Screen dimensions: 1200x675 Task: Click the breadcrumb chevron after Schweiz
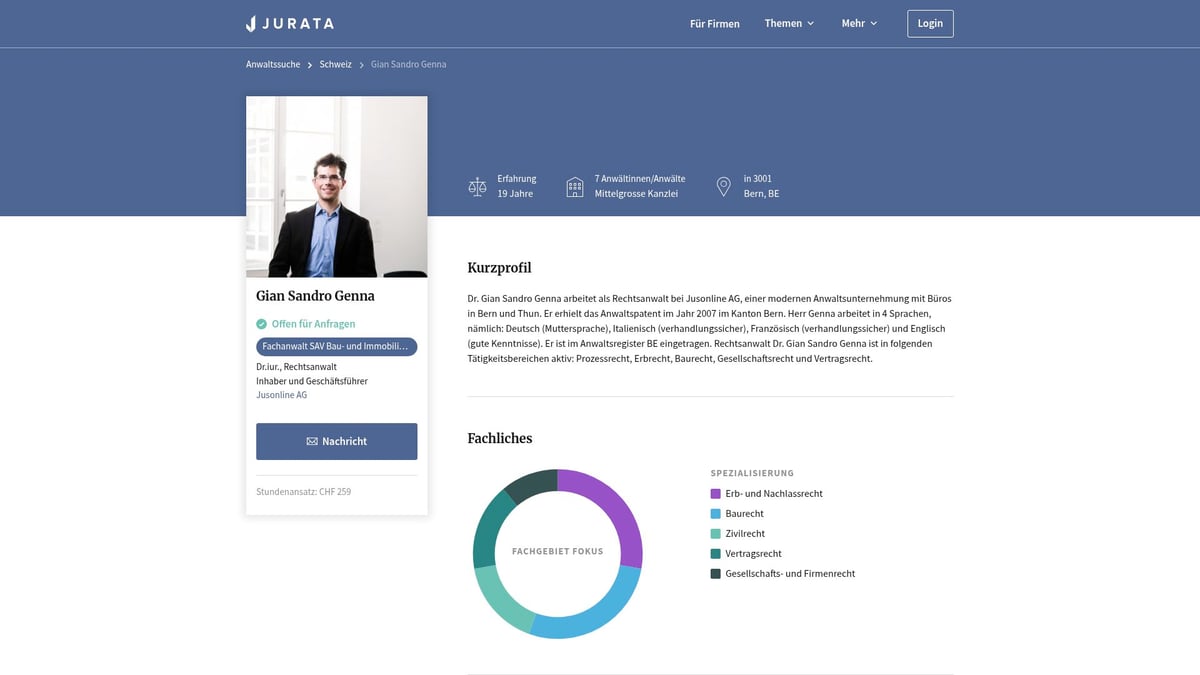(x=361, y=65)
